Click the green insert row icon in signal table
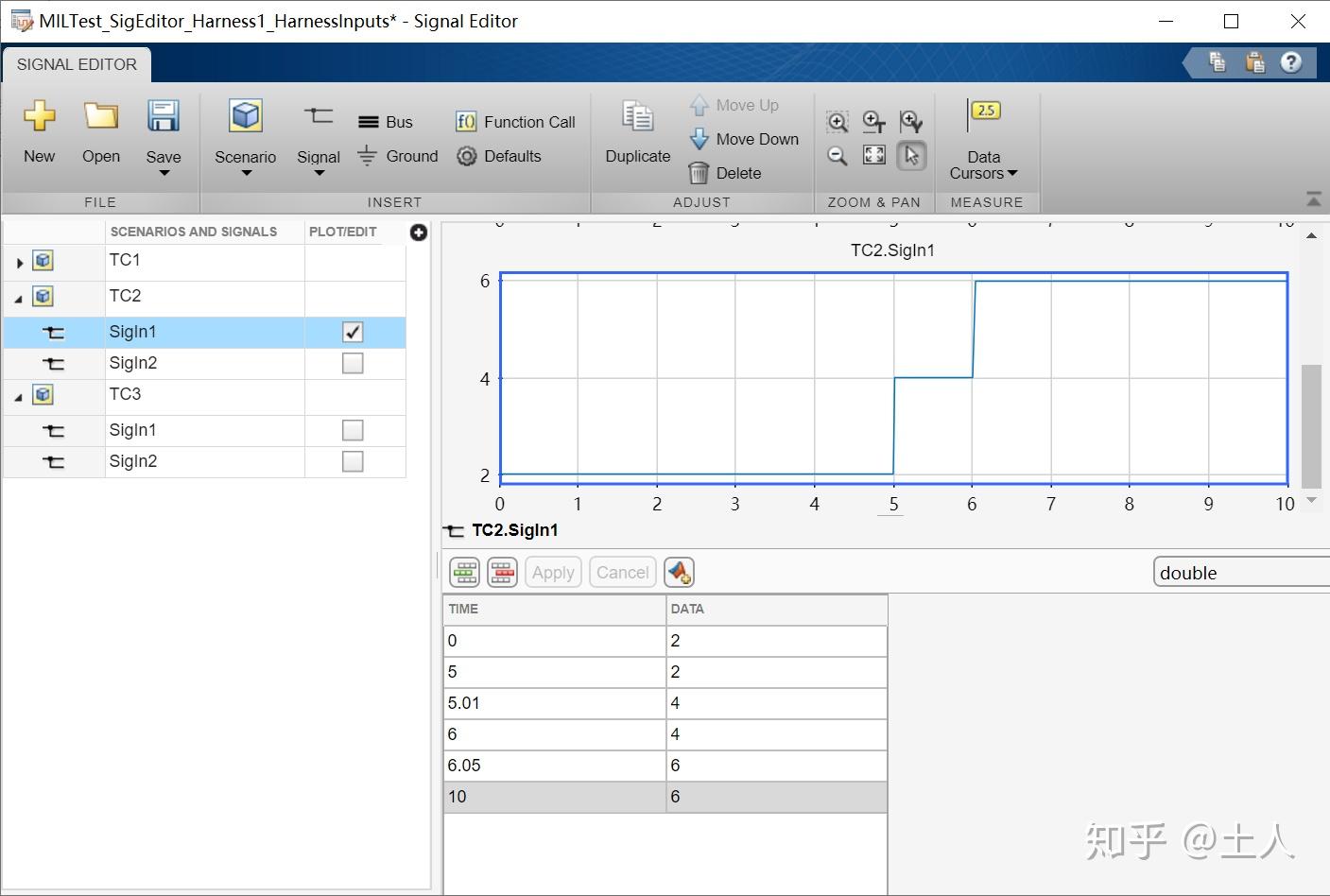The height and width of the screenshot is (896, 1330). tap(464, 572)
